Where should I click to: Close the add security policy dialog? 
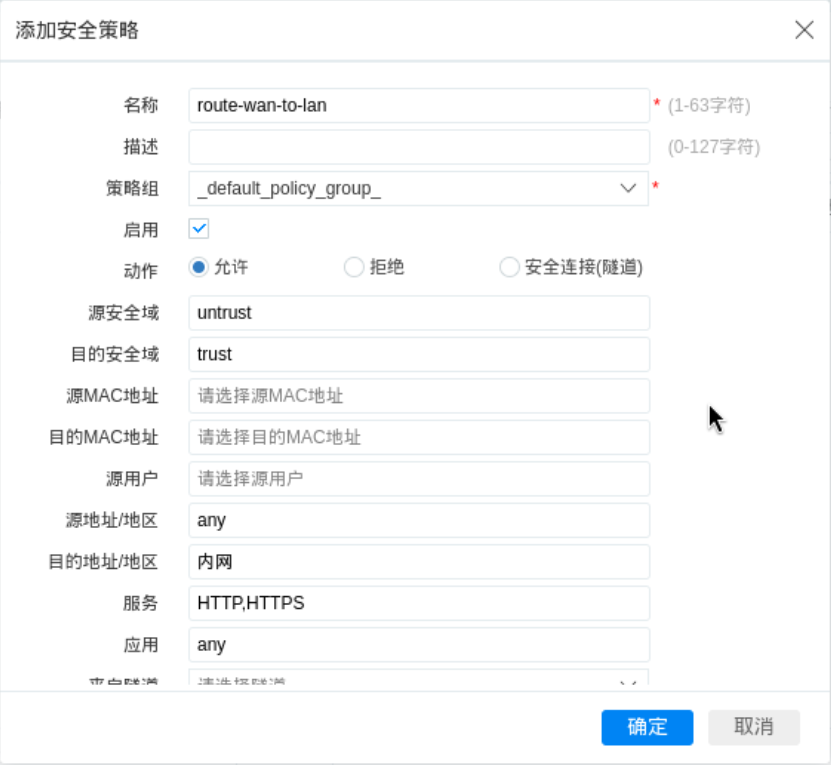coord(803,30)
